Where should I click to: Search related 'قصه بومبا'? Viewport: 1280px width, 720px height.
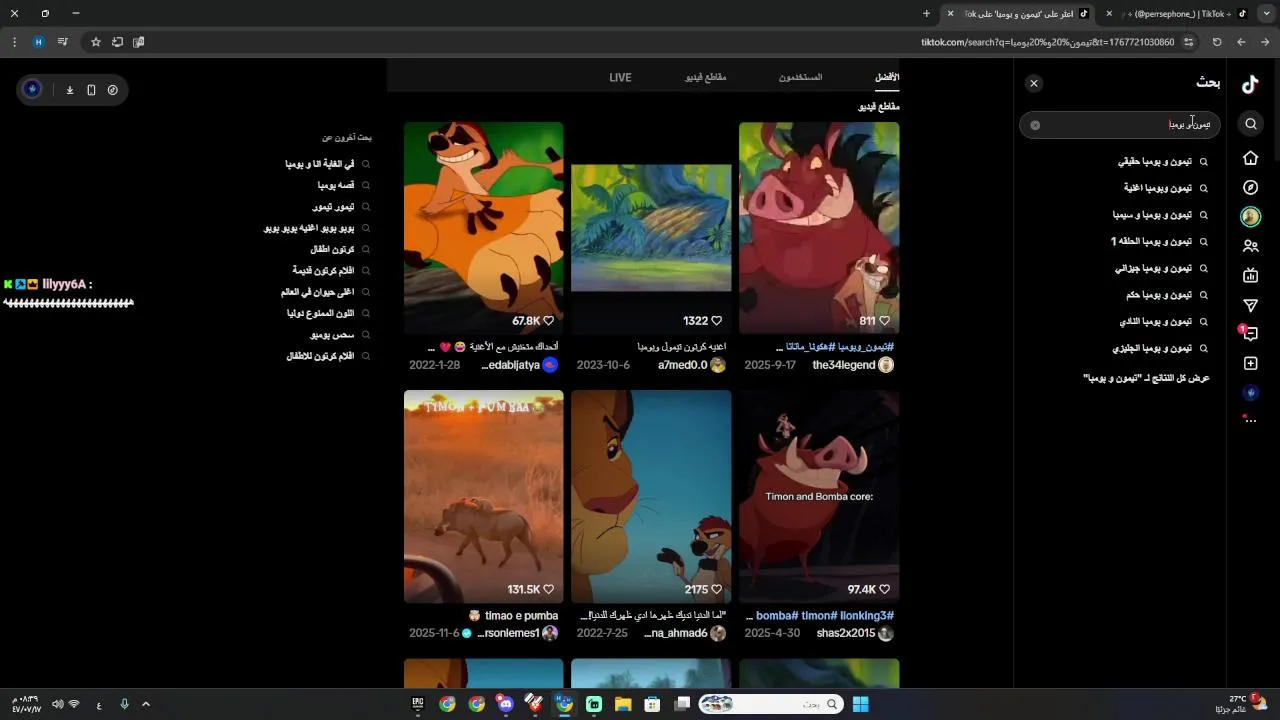[336, 185]
